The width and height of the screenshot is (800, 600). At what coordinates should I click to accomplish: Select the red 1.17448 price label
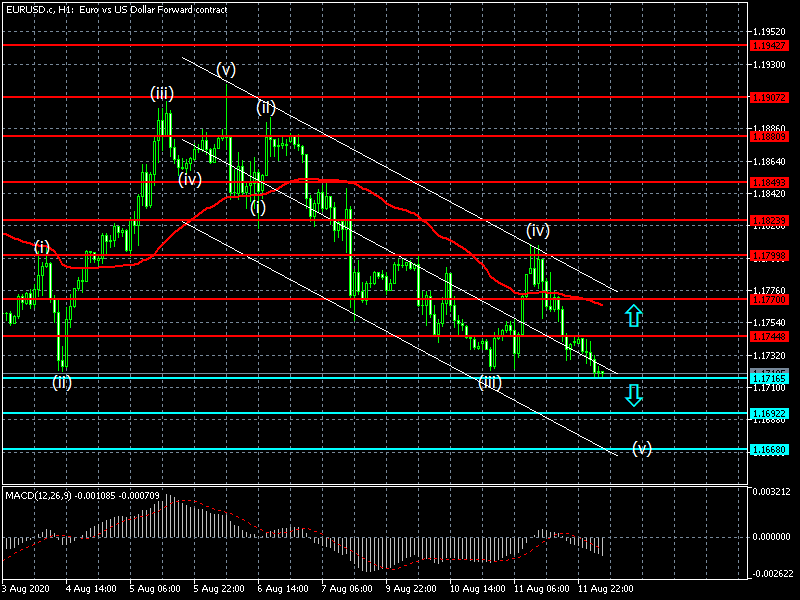click(769, 336)
